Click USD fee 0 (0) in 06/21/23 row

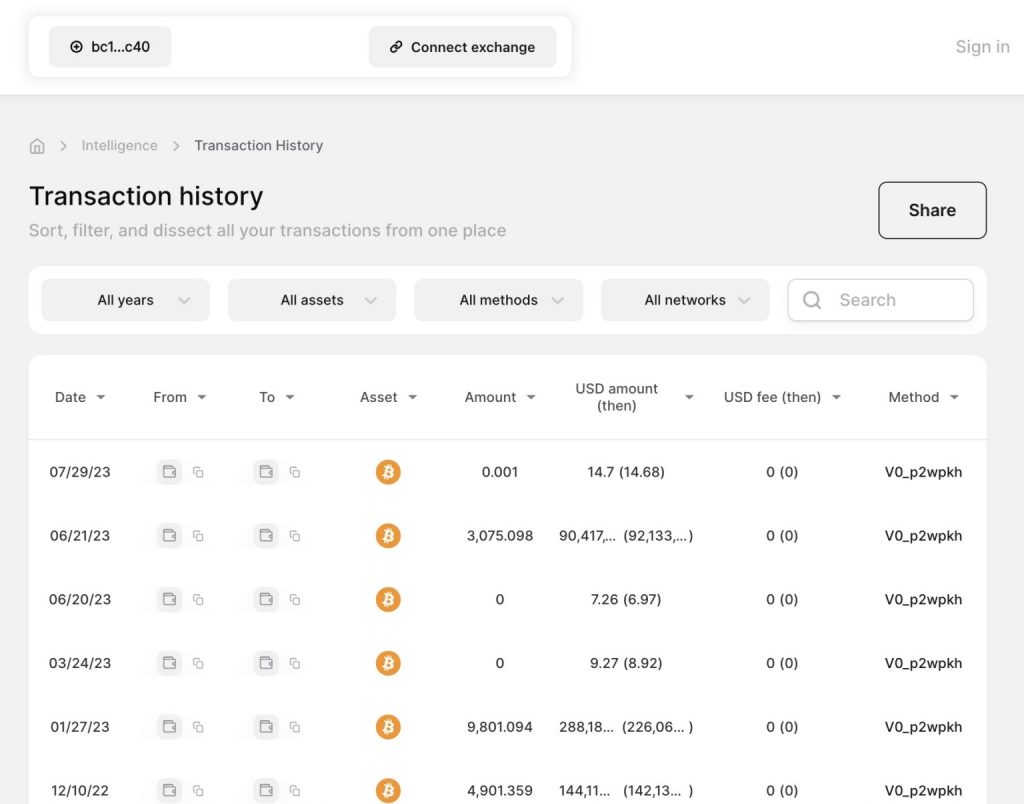(782, 536)
